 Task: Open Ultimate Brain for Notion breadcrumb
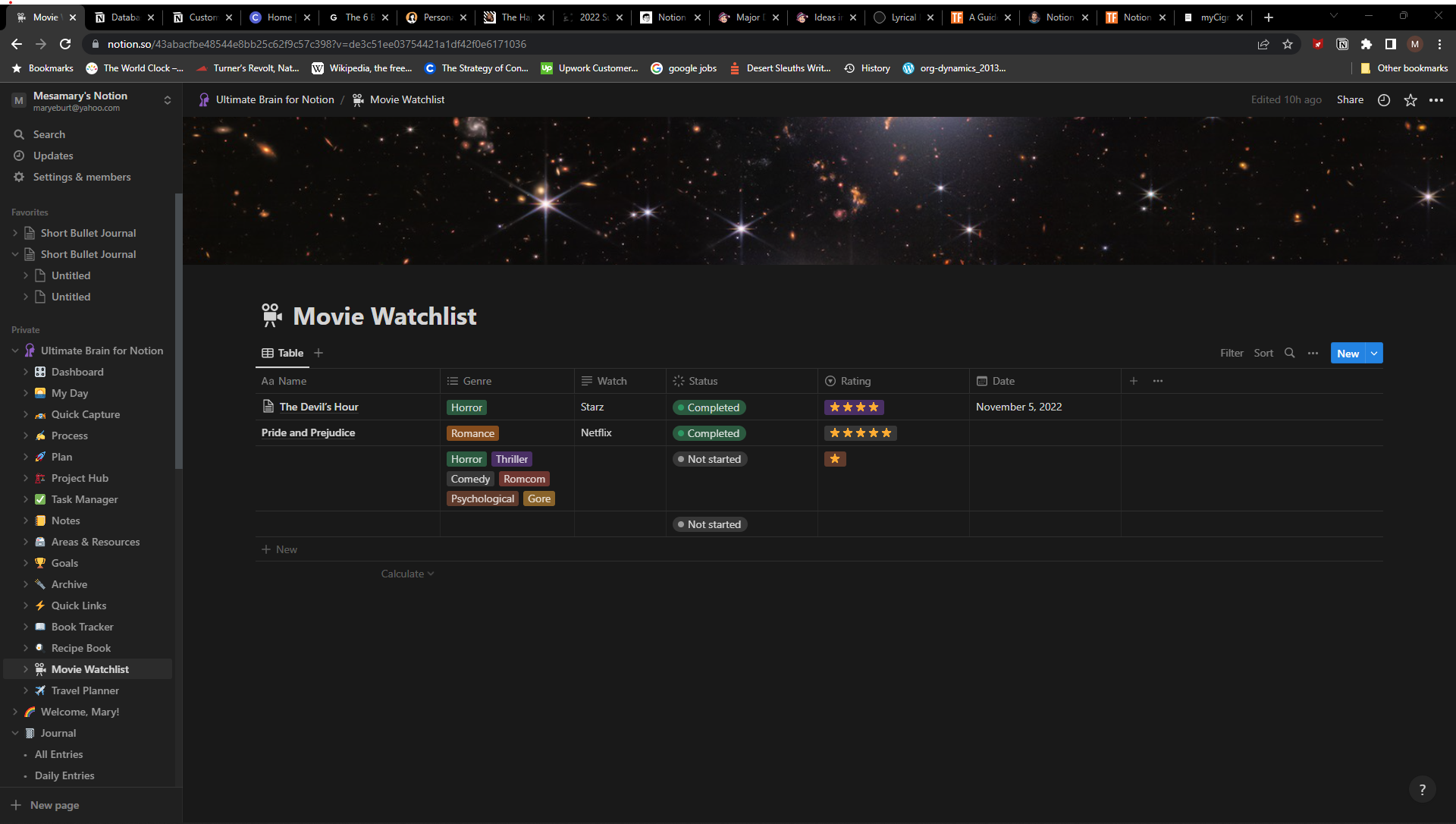point(266,99)
